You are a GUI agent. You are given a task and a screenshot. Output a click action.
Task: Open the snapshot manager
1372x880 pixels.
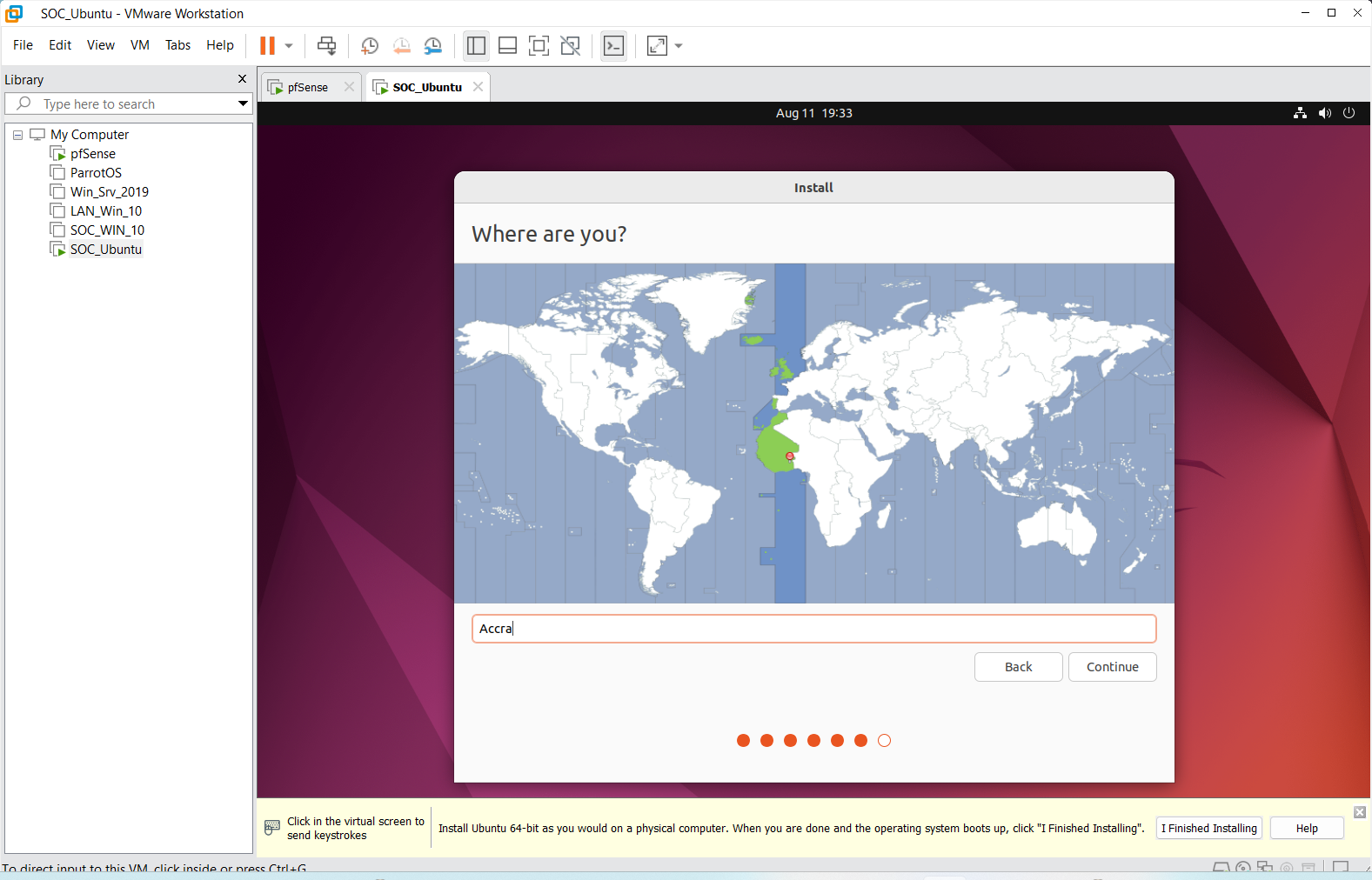point(432,46)
